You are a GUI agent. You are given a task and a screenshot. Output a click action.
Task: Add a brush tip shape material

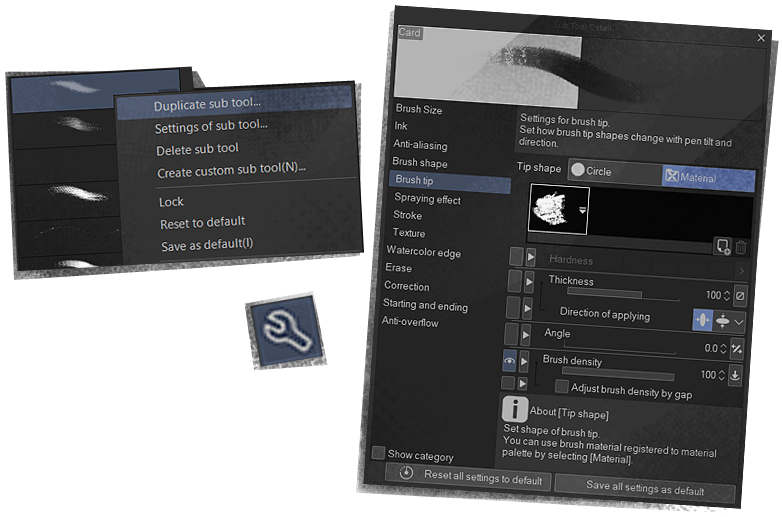[723, 246]
